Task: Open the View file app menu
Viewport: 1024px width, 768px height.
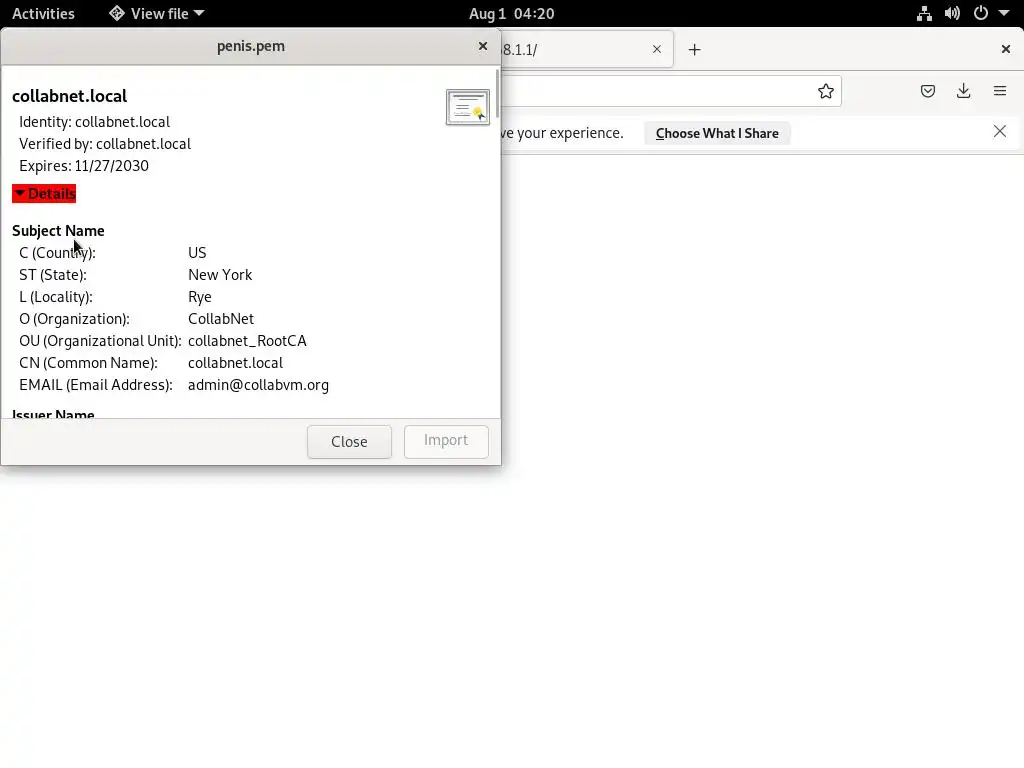Action: [x=157, y=13]
